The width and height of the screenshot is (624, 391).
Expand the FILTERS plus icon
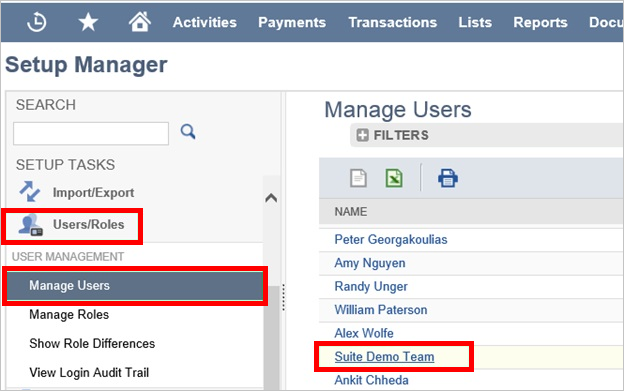[x=362, y=135]
